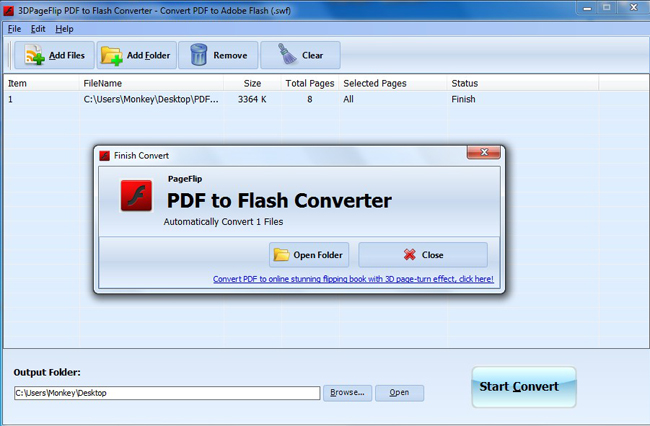Click Open Folder in Finish Convert dialog
Image resolution: width=650 pixels, height=426 pixels.
(309, 255)
